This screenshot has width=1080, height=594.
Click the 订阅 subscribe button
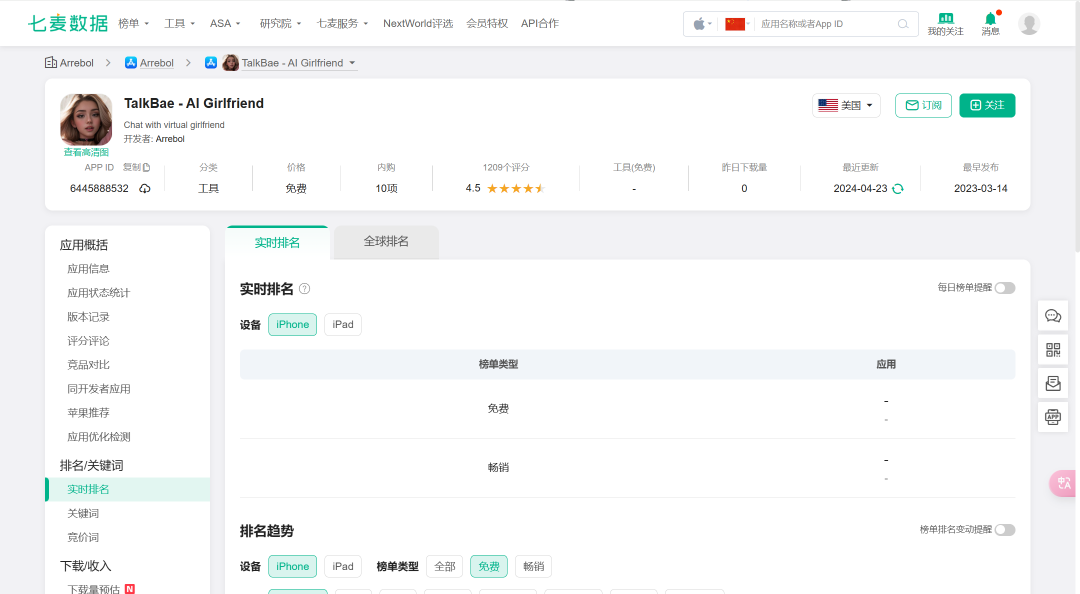pos(924,105)
